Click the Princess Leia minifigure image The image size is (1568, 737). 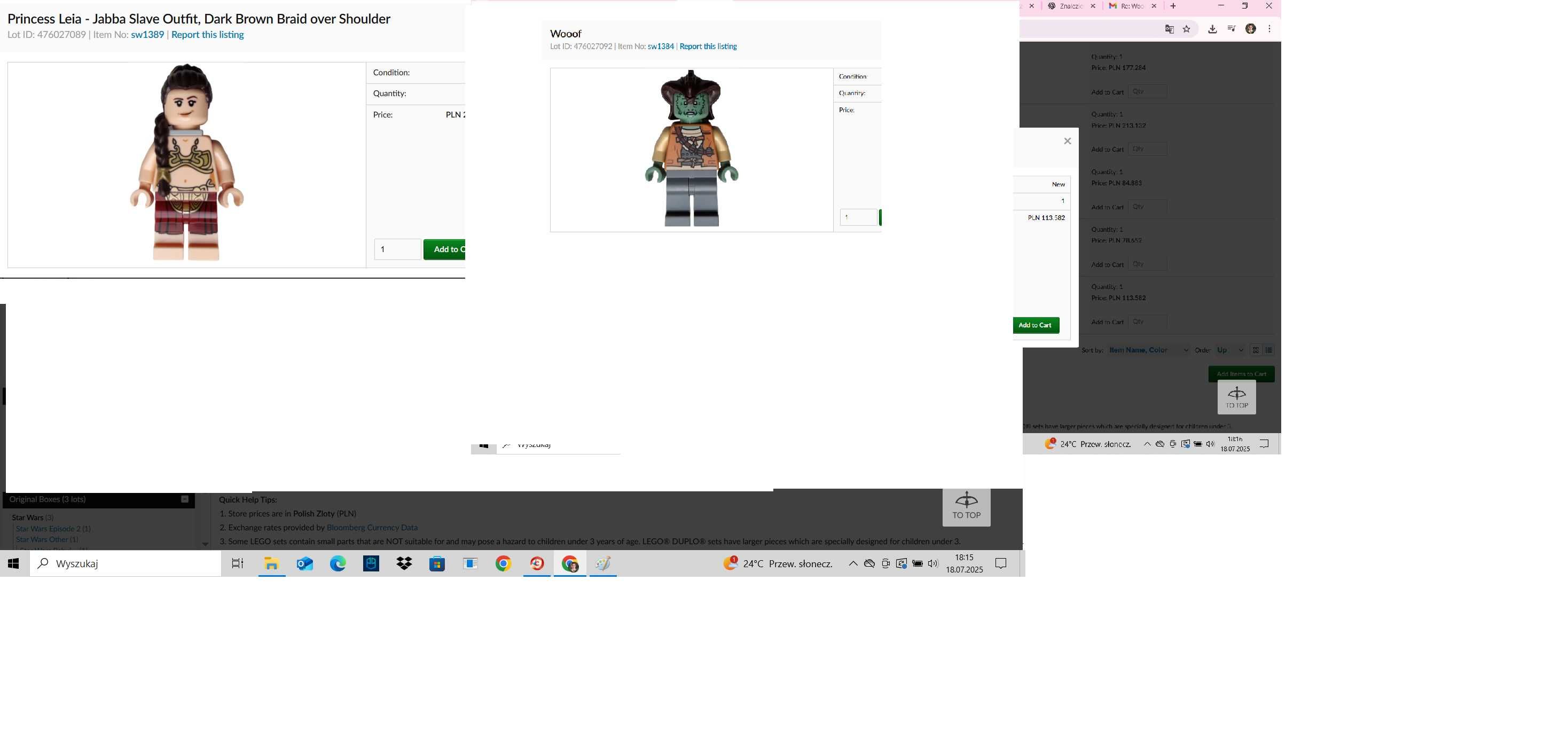(186, 162)
